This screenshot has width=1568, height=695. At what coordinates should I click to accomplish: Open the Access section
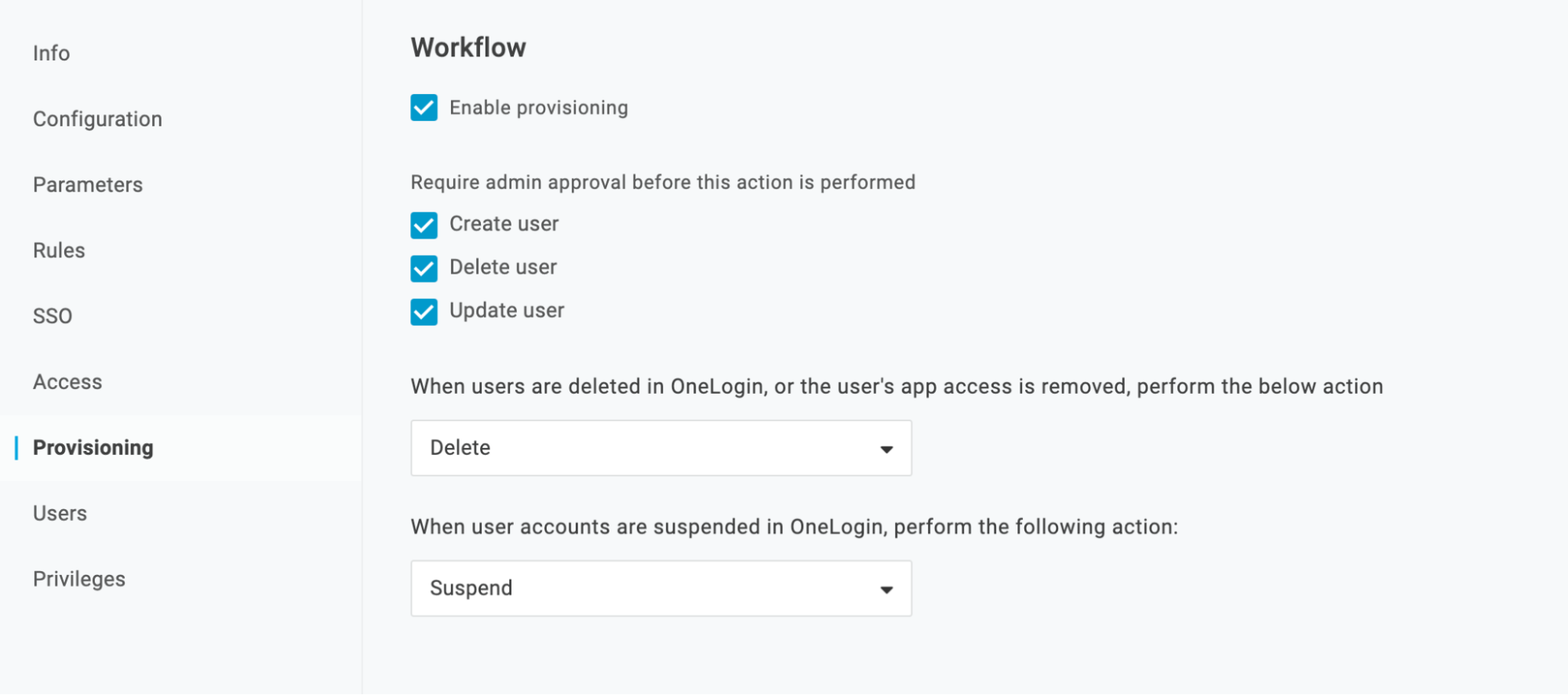pyautogui.click(x=67, y=381)
